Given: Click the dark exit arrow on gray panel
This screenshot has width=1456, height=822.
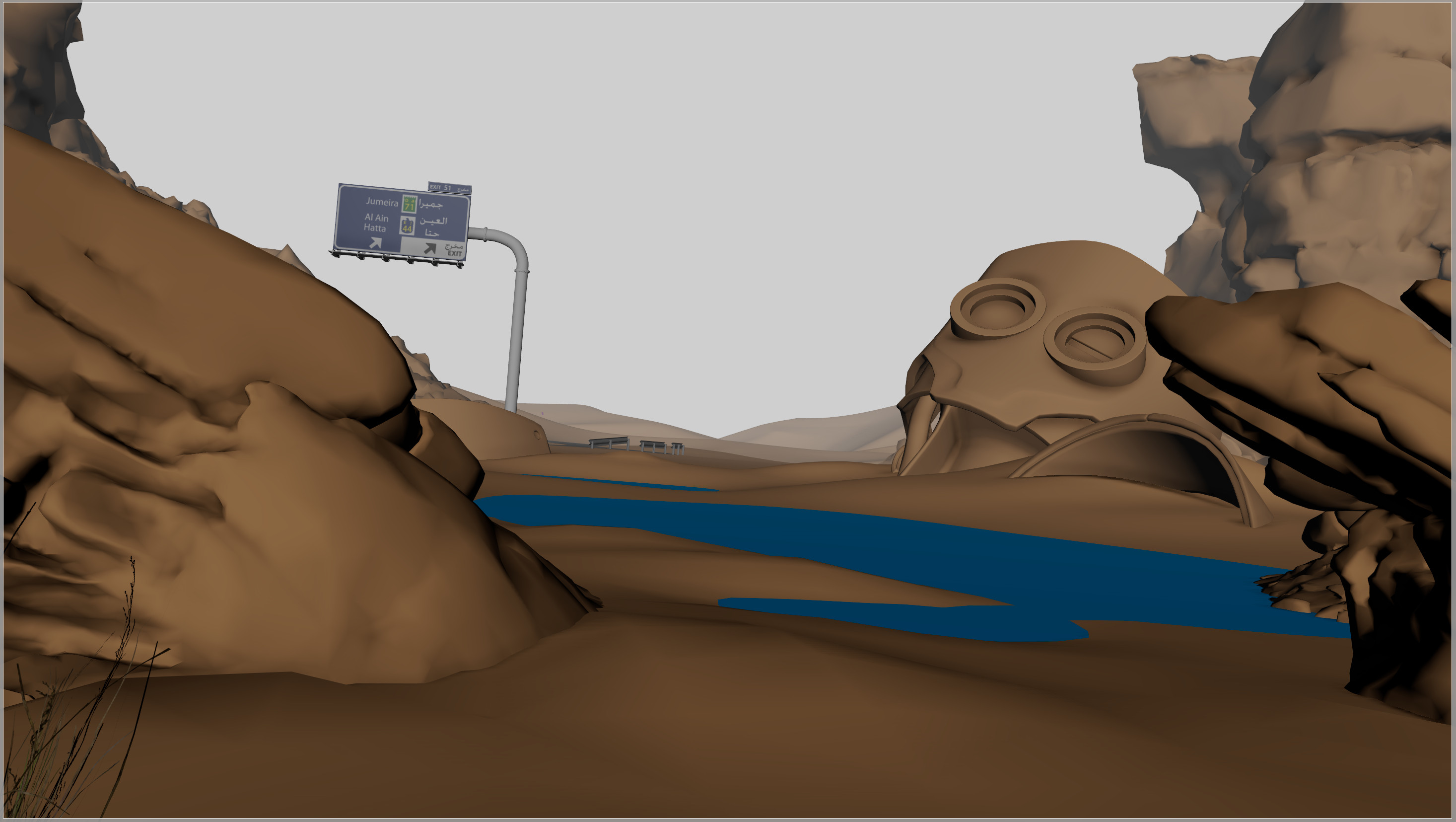Looking at the screenshot, I should tap(430, 248).
